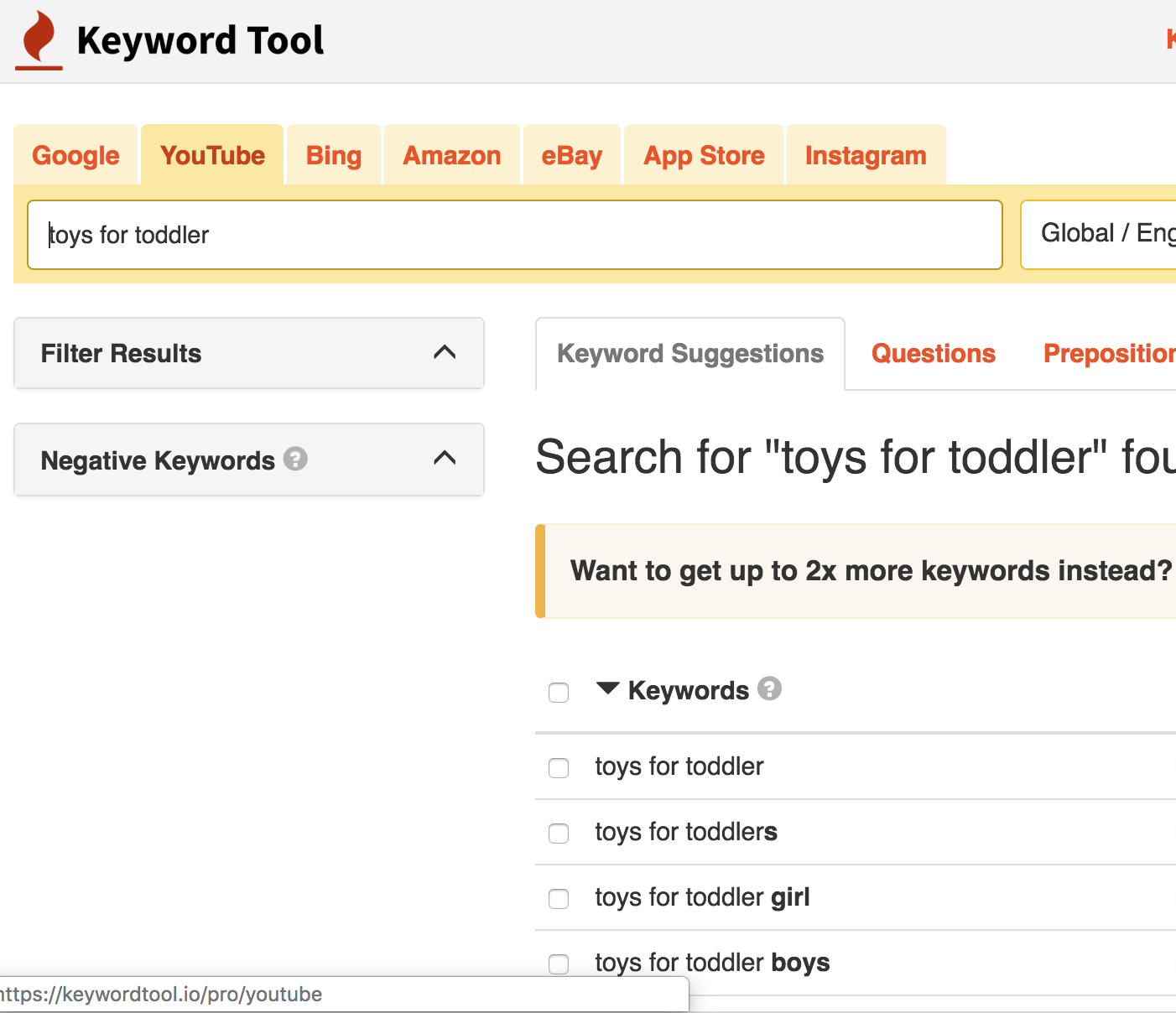Click the Negative Keywords header label
The image size is (1176, 1013).
click(x=158, y=460)
